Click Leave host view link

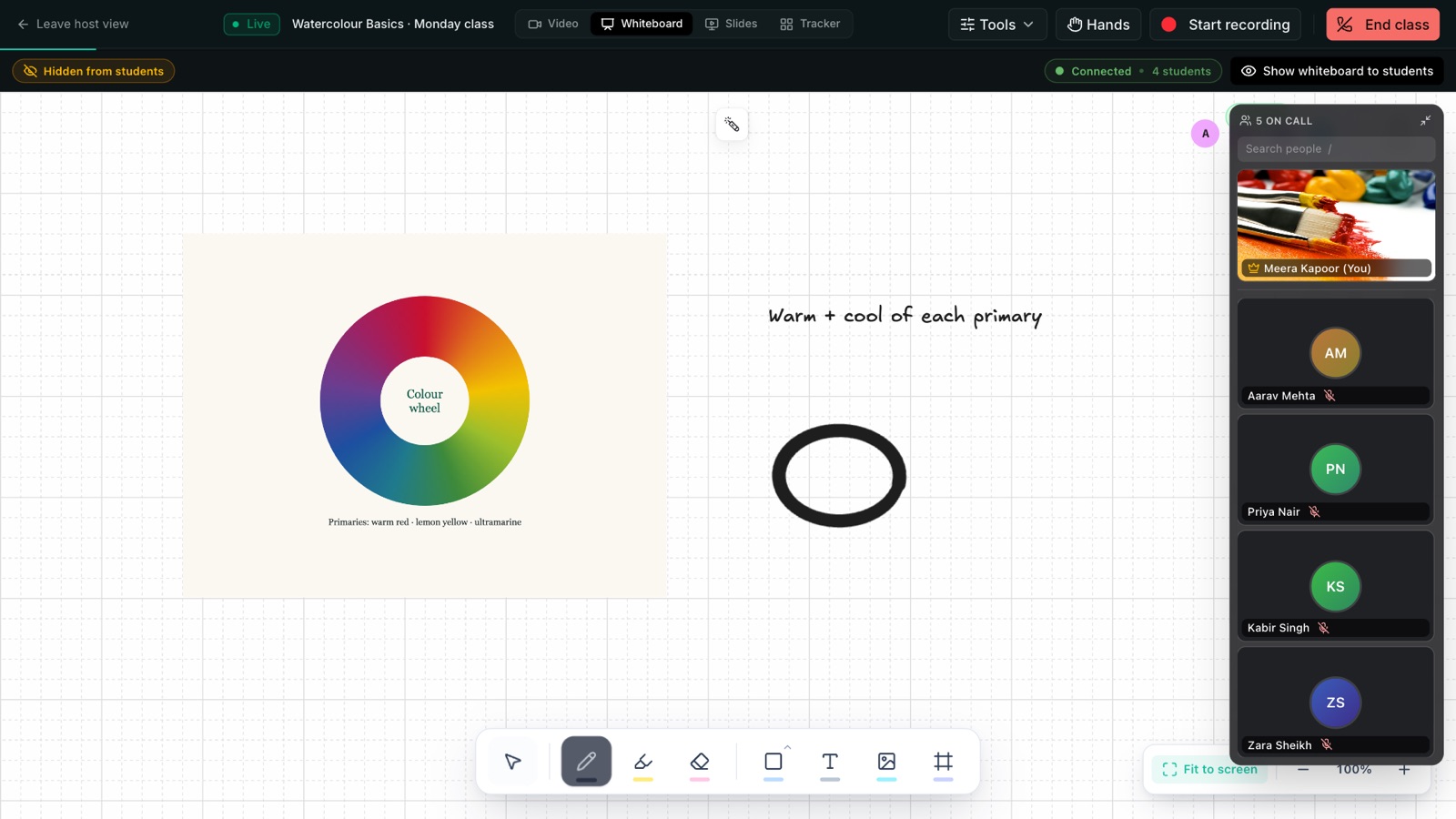pyautogui.click(x=73, y=24)
